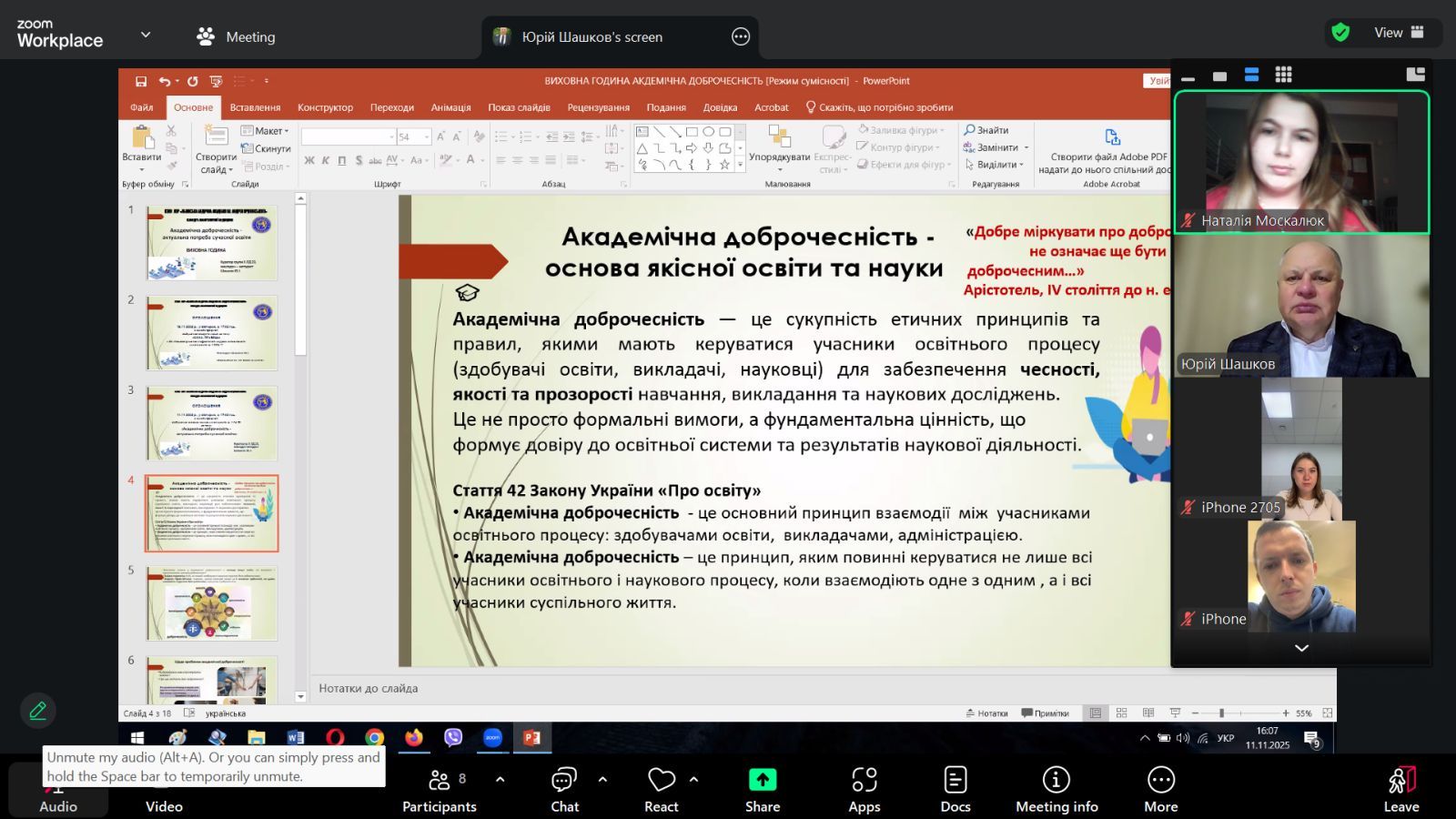The image size is (1456, 819).
Task: Open screen share options ellipsis menu
Action: (741, 36)
